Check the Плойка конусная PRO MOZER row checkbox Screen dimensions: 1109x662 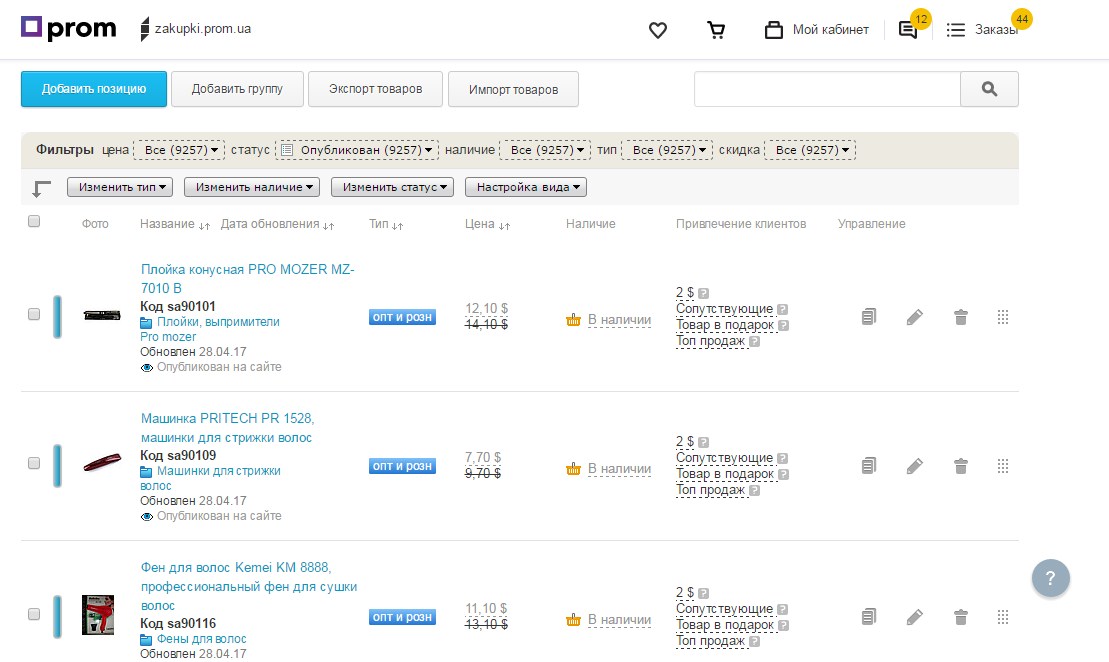point(34,314)
